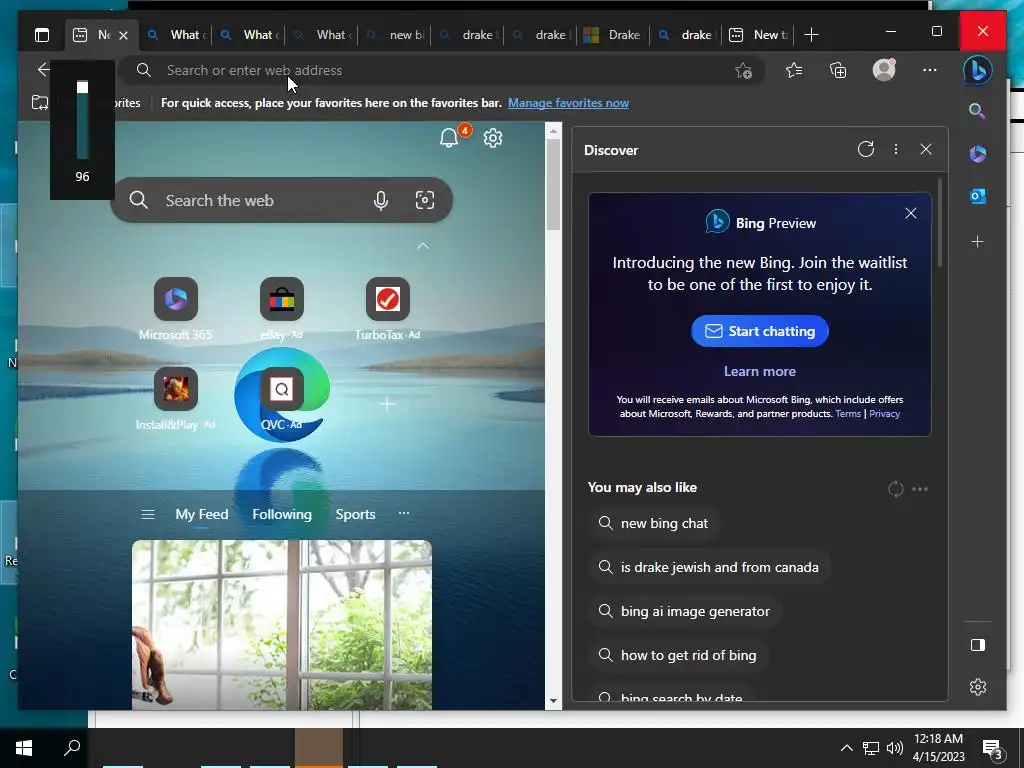Open Discover panel more options

[896, 150]
